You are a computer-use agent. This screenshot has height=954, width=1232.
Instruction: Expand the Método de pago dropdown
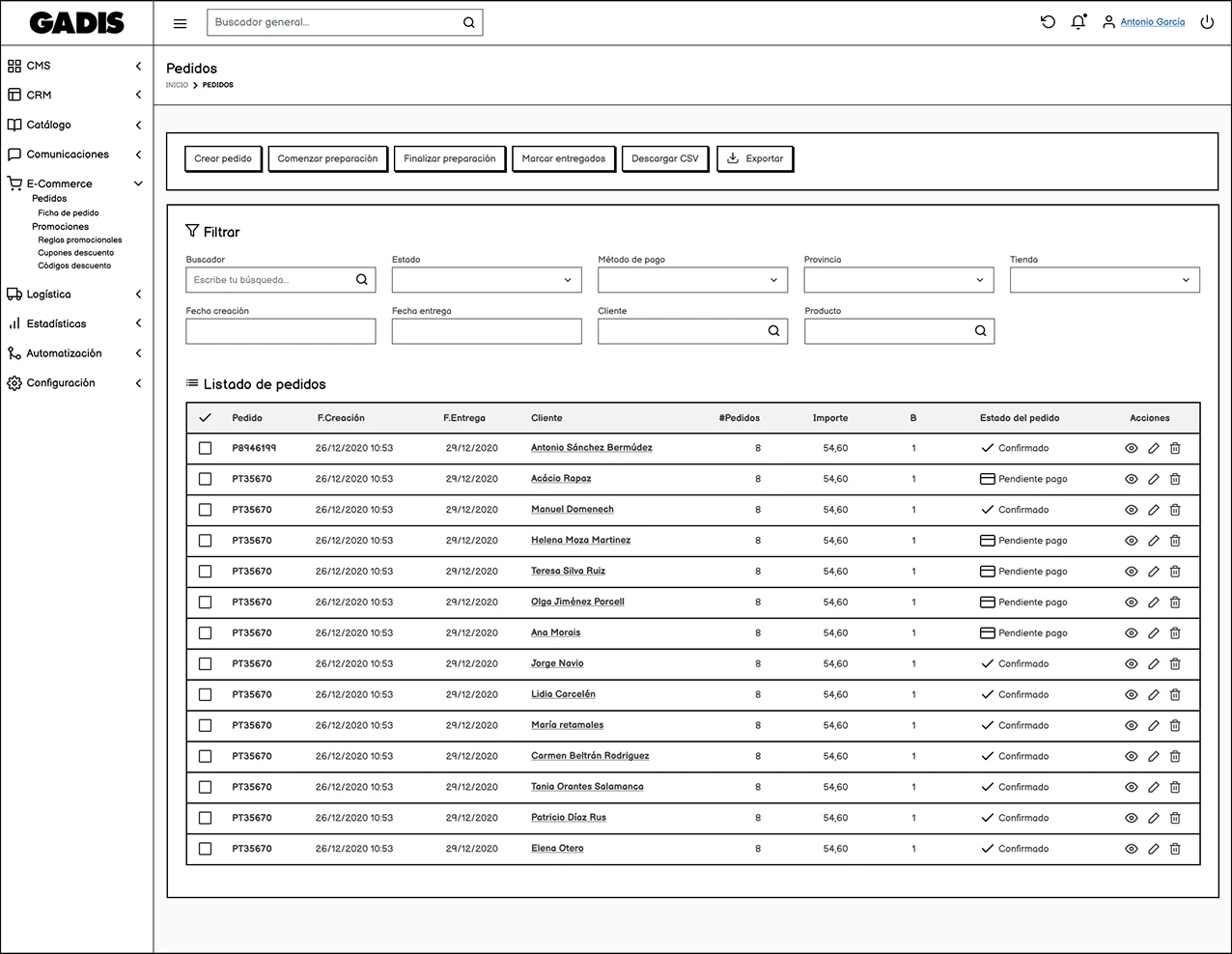692,280
